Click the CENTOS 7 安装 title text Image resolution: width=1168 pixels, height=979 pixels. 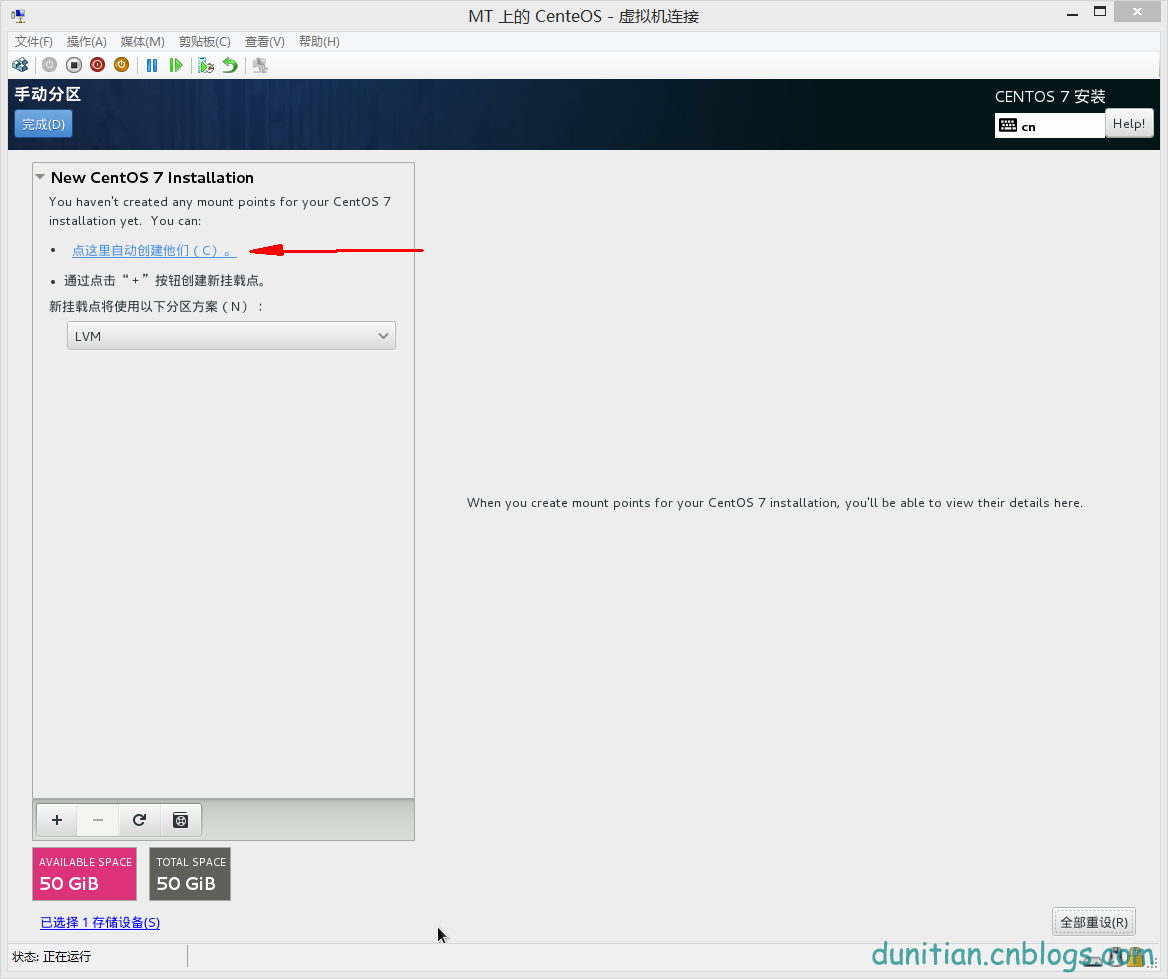point(1050,97)
